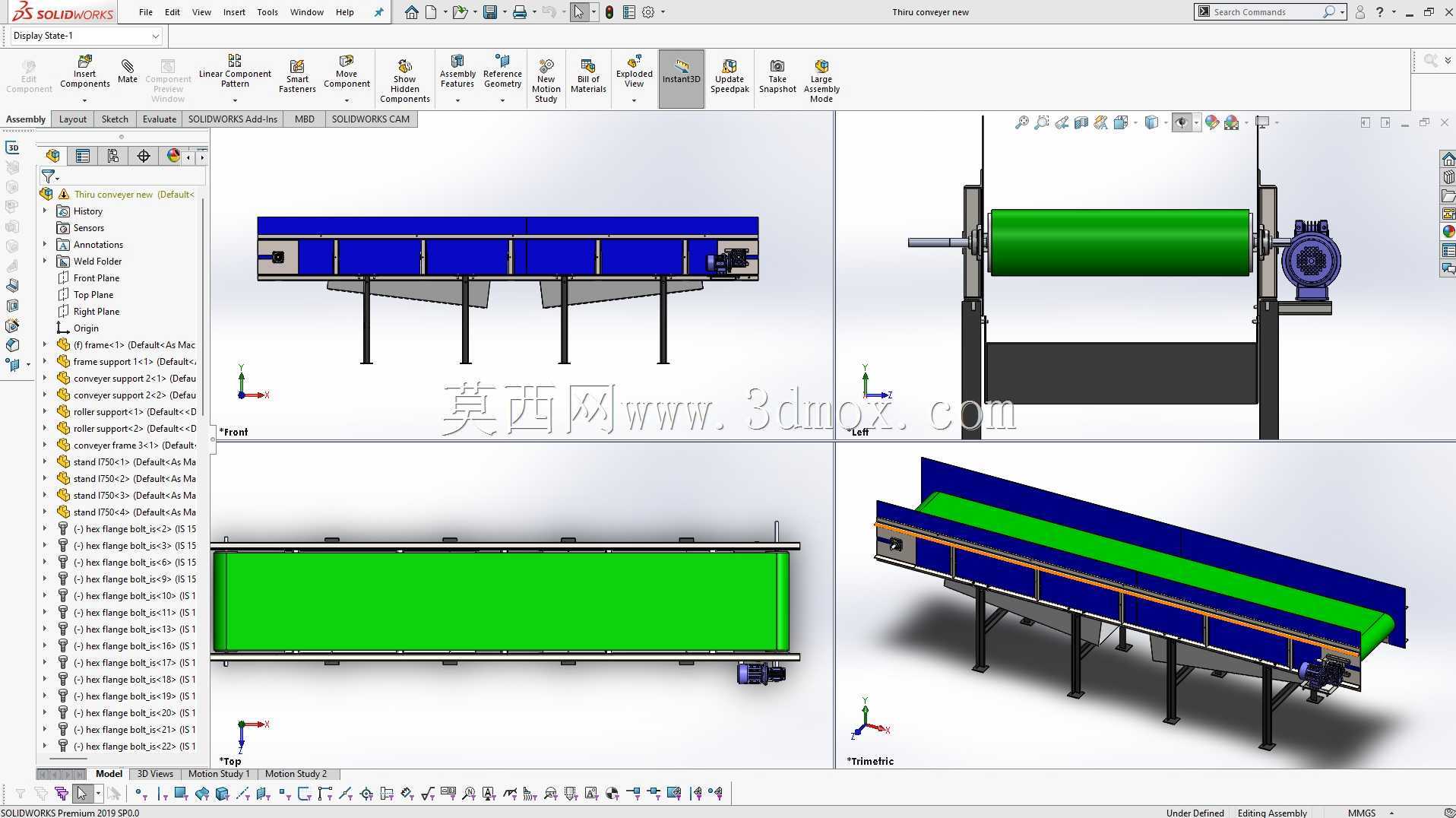Viewport: 1456px width, 818px height.
Task: Select Front Plane in feature tree
Action: [96, 277]
